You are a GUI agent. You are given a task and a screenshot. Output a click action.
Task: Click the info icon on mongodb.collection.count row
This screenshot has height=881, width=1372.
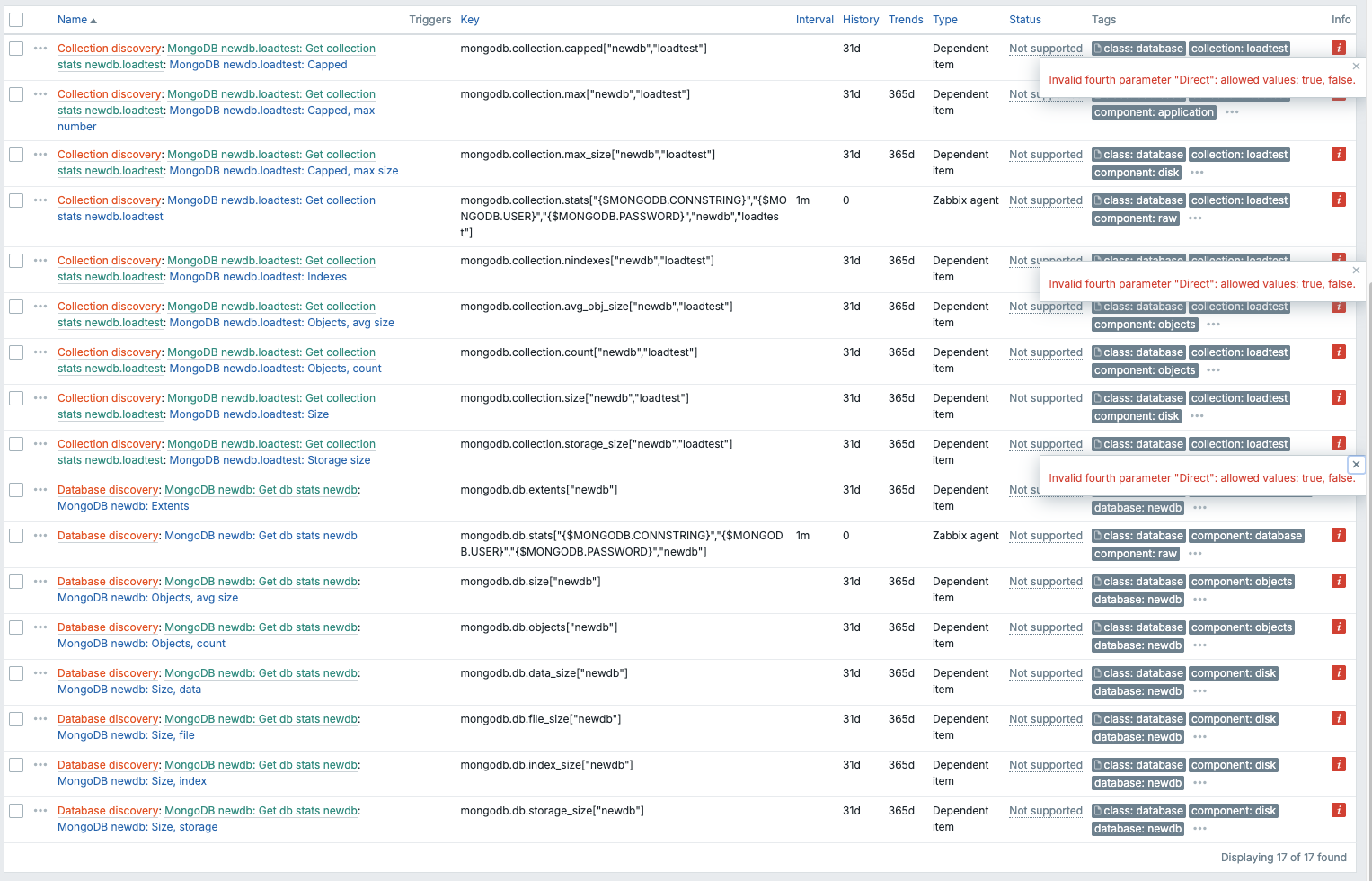pos(1338,352)
